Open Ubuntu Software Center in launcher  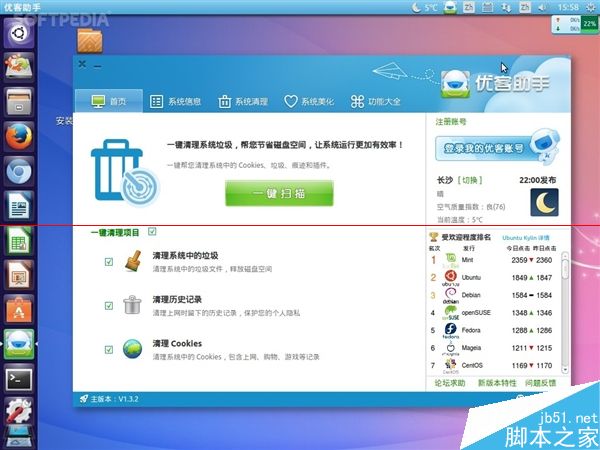[19, 309]
